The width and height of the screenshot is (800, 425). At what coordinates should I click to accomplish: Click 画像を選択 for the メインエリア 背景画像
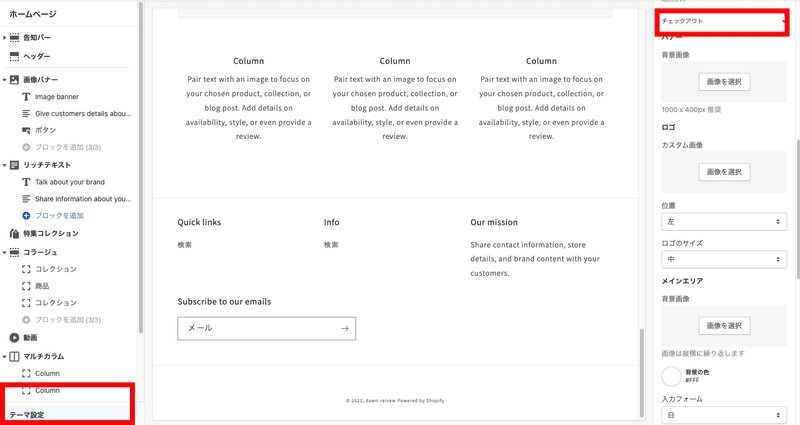[724, 326]
